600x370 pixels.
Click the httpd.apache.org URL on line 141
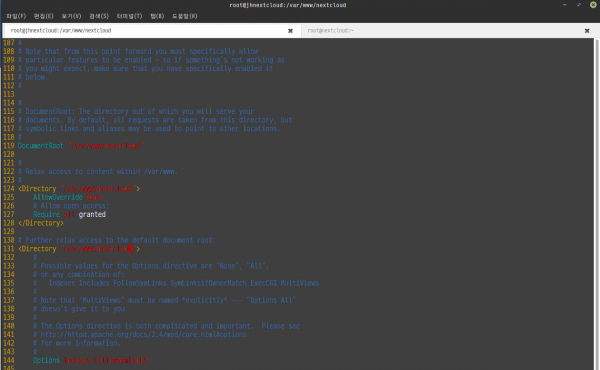pyautogui.click(x=143, y=335)
